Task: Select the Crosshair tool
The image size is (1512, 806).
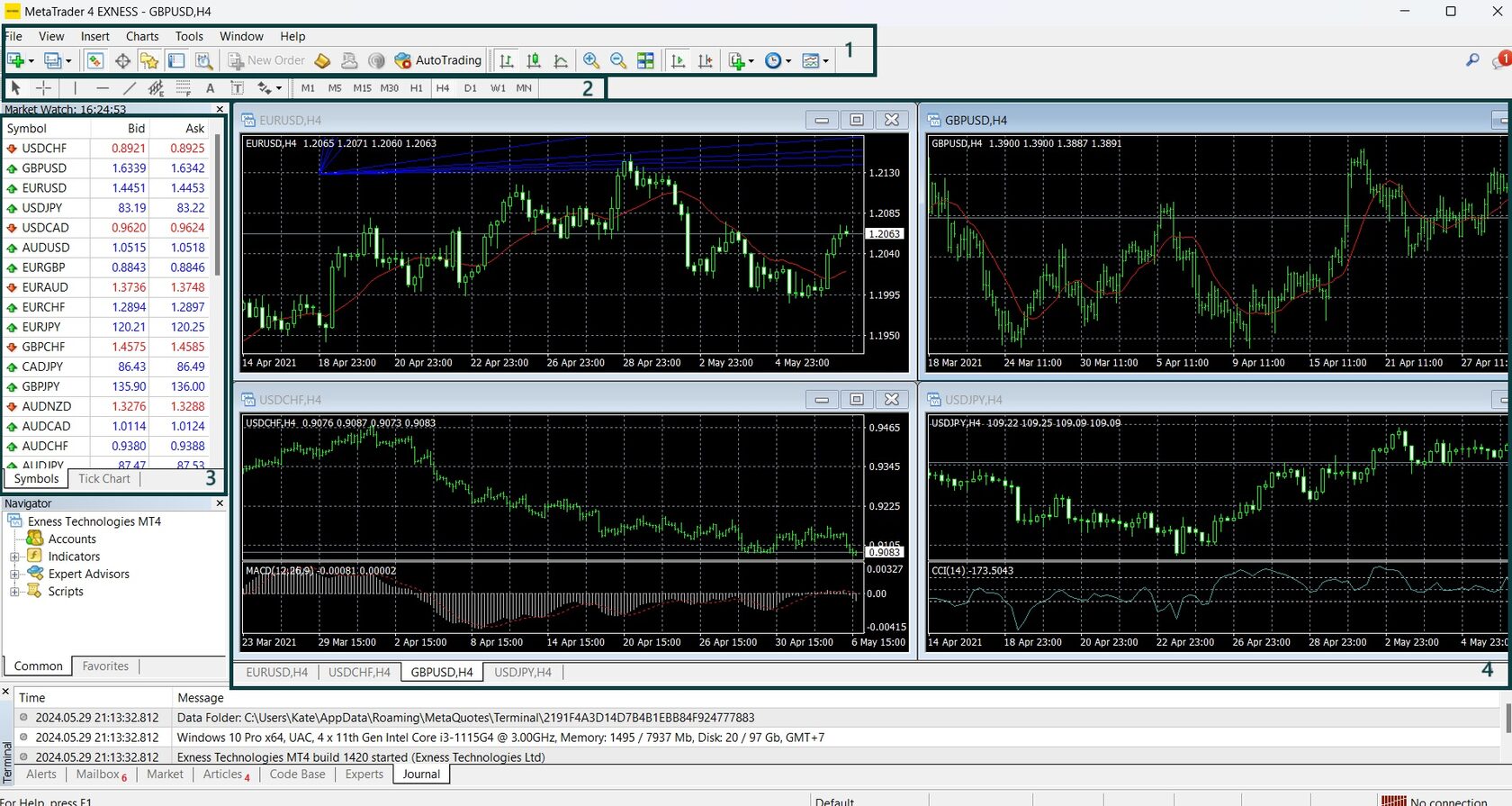Action: [x=43, y=88]
